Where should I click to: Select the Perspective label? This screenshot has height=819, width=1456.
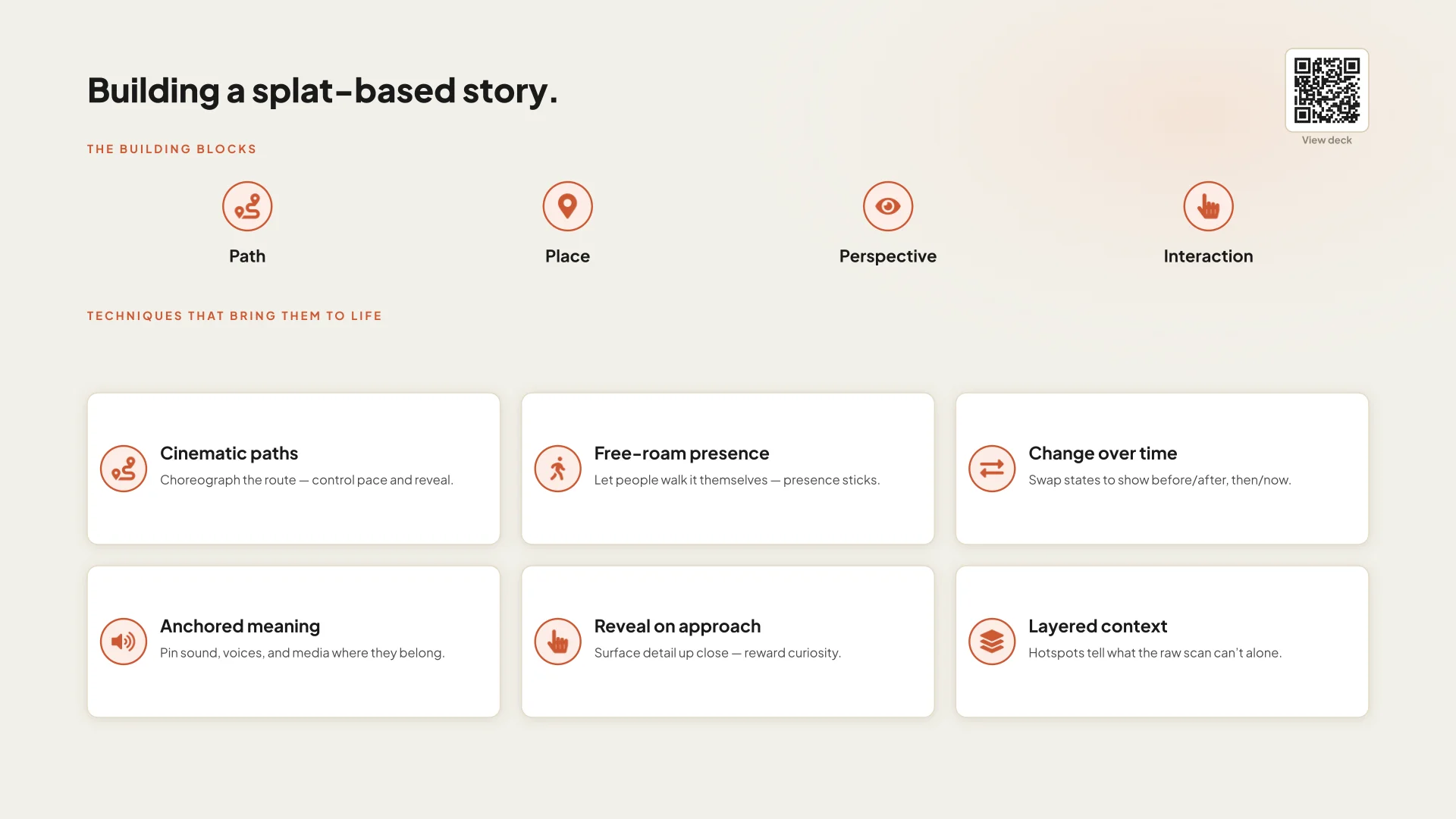tap(888, 257)
